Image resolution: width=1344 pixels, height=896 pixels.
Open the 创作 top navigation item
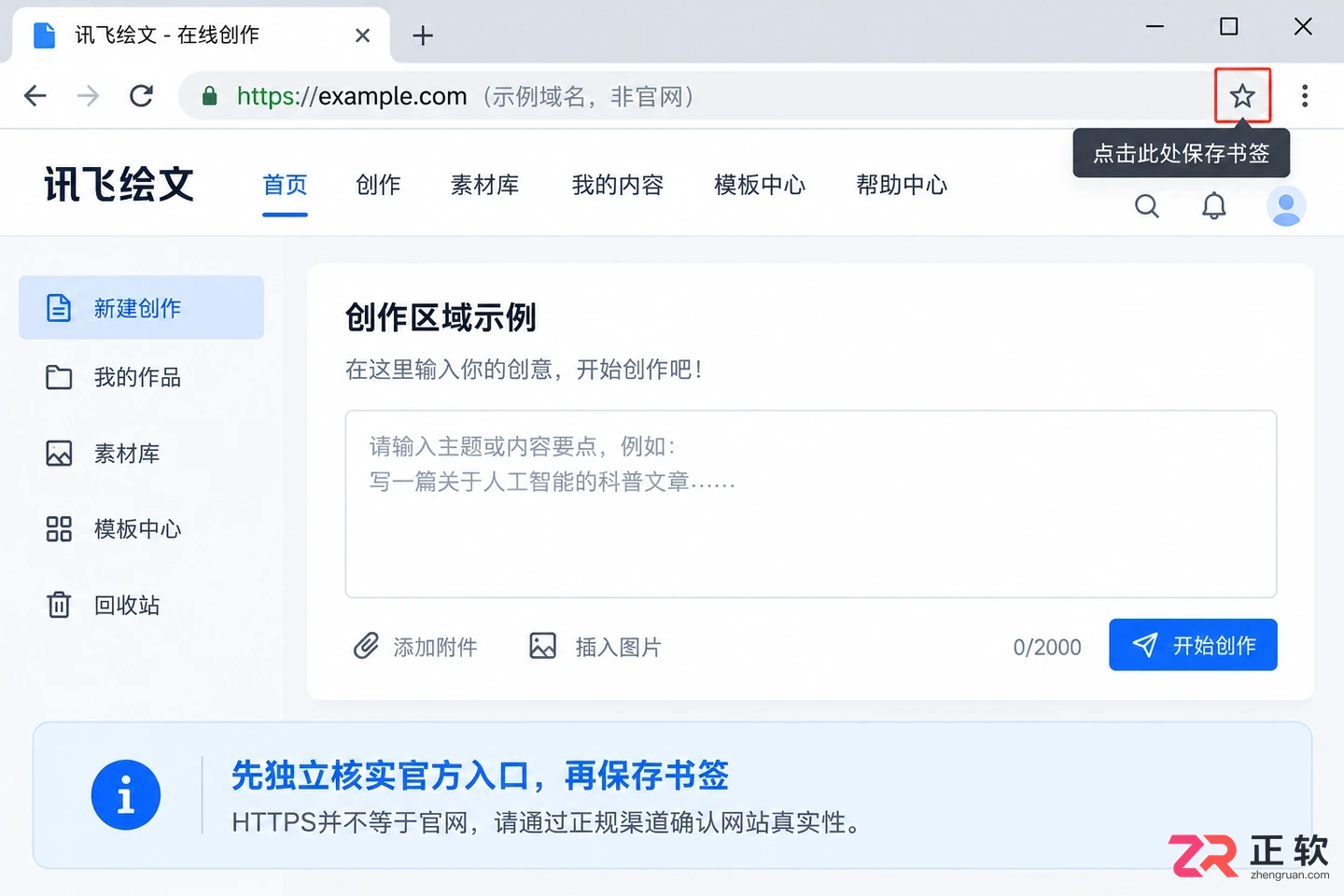(x=378, y=185)
